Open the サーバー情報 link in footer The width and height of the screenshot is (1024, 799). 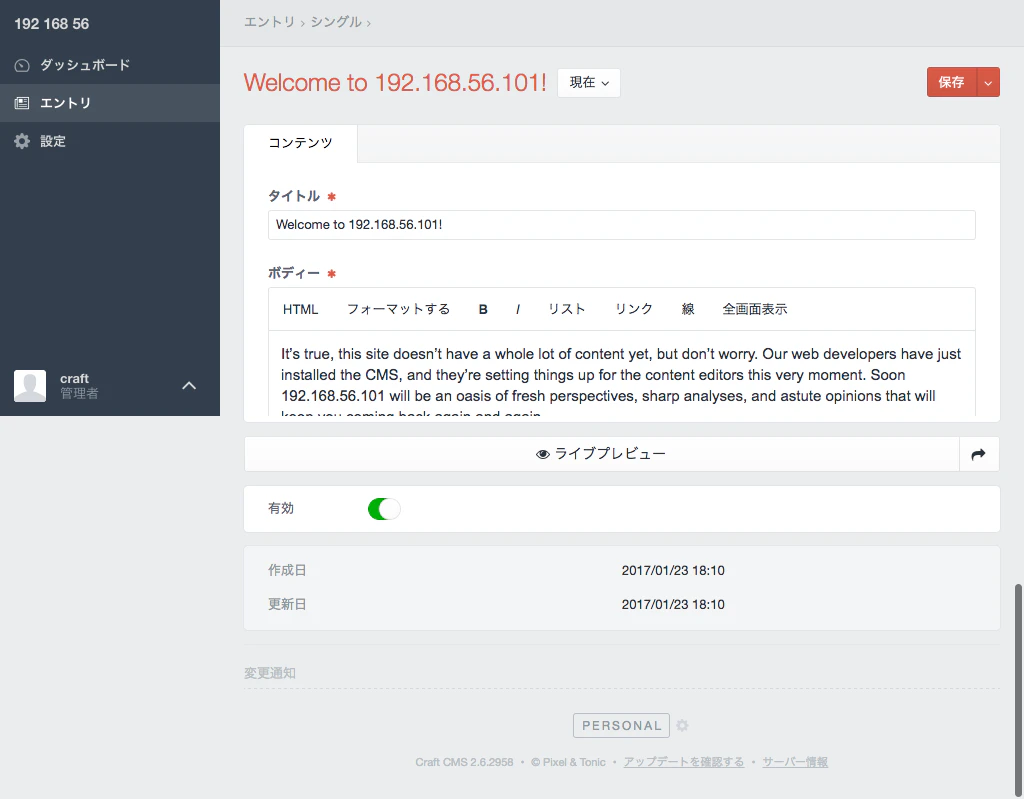(795, 762)
